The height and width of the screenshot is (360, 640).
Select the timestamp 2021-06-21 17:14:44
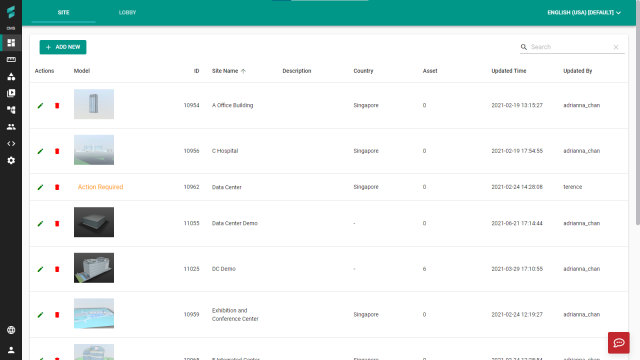click(x=517, y=223)
